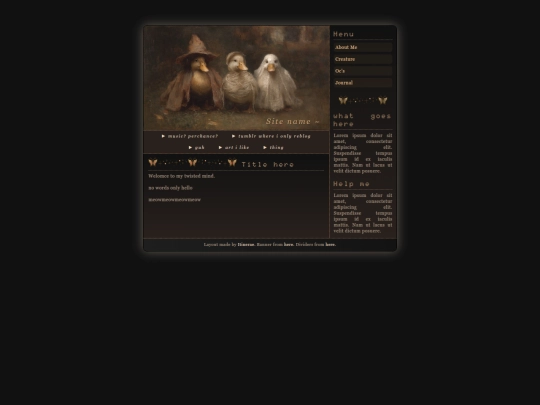This screenshot has width=540, height=405.
Task: Follow the "music? perchance?" link
Action: pyautogui.click(x=190, y=136)
